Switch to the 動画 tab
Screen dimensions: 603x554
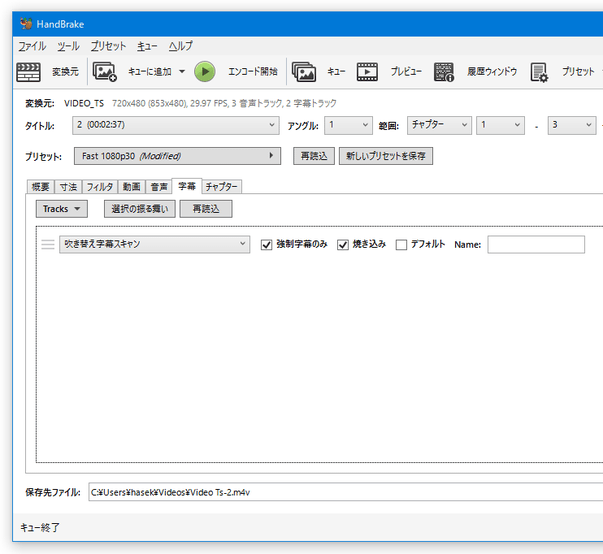pyautogui.click(x=132, y=187)
